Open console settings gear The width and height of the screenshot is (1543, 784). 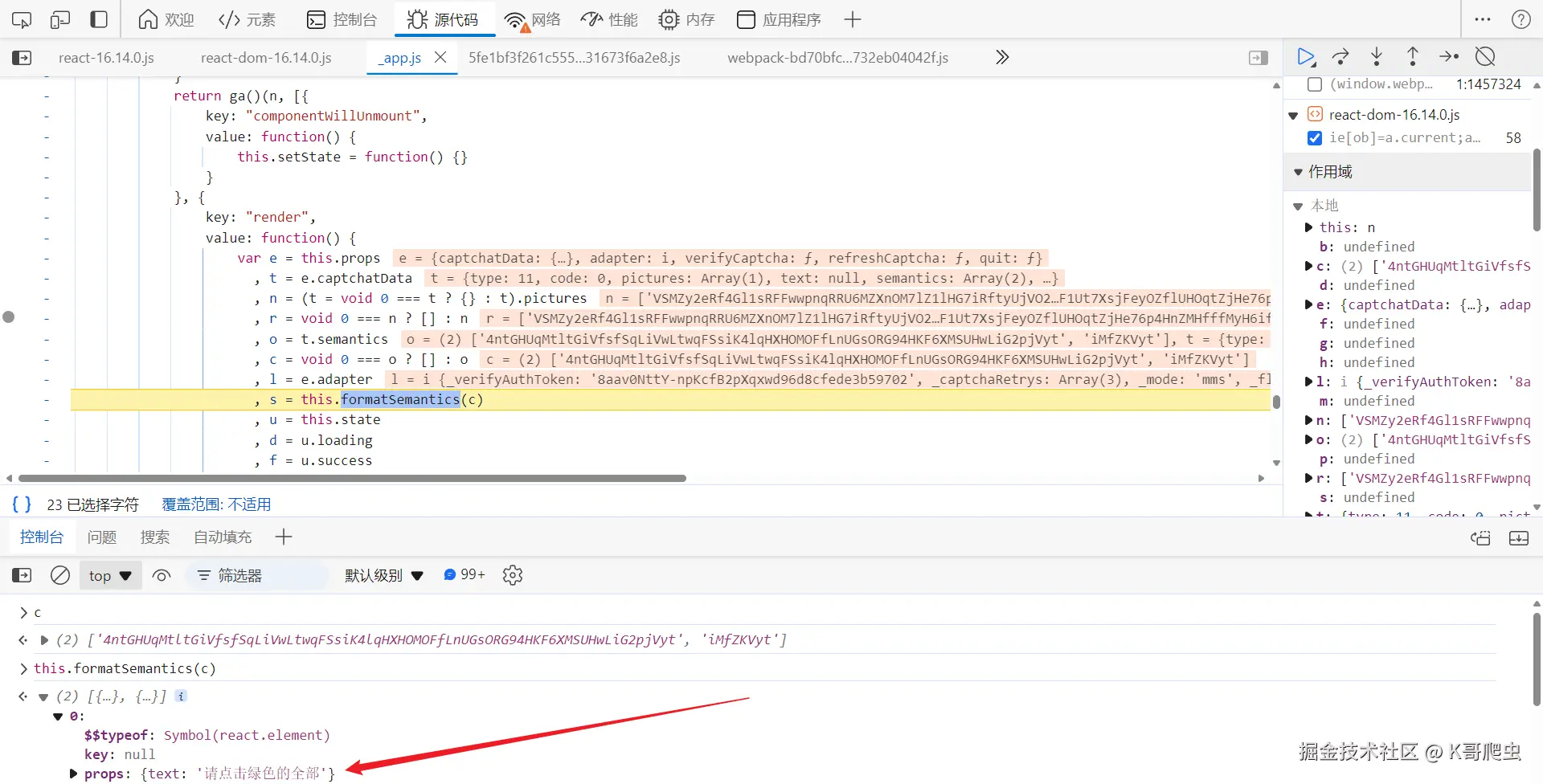point(513,575)
